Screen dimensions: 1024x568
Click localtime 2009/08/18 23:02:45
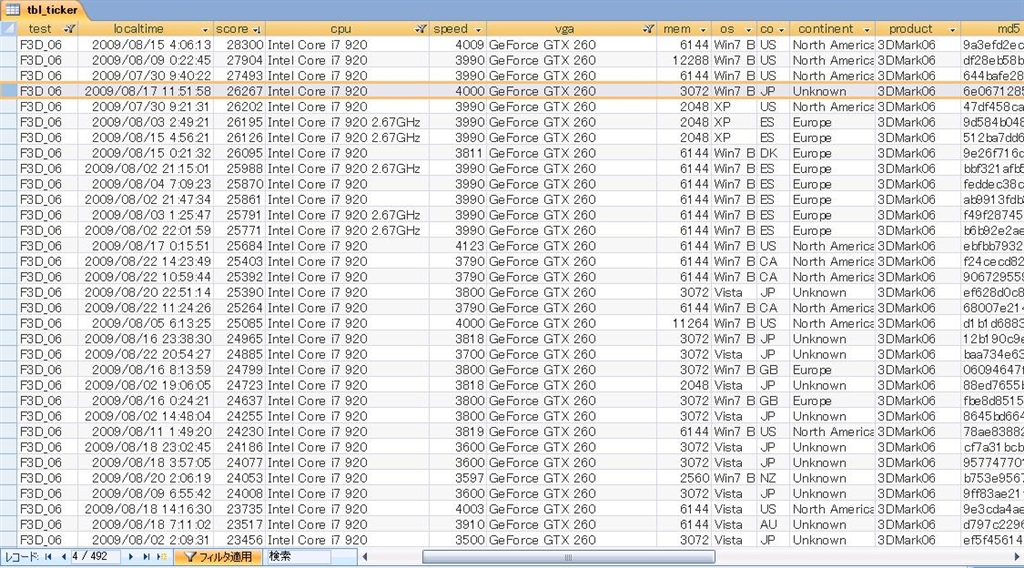(x=146, y=447)
